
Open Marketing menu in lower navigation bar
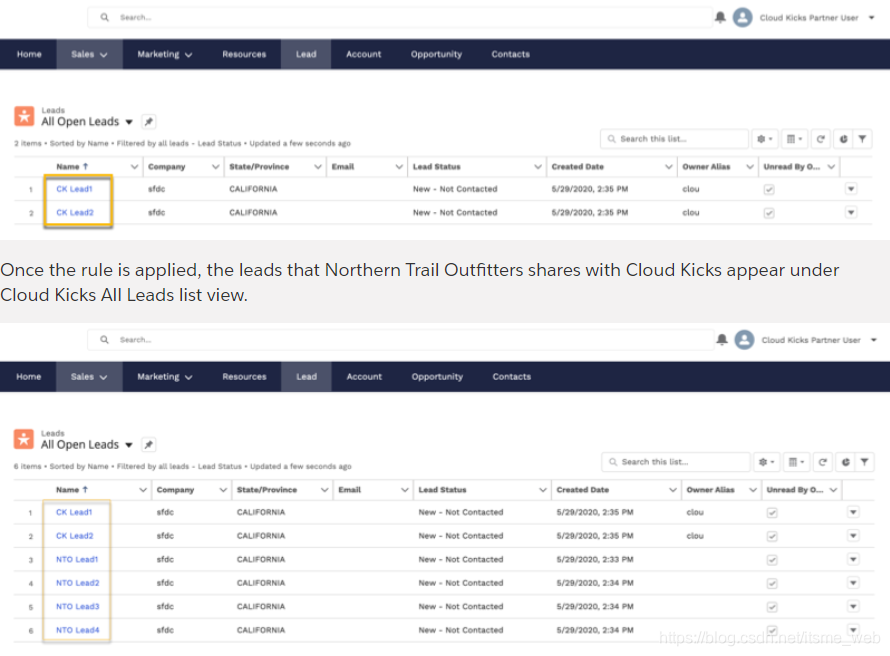(165, 377)
